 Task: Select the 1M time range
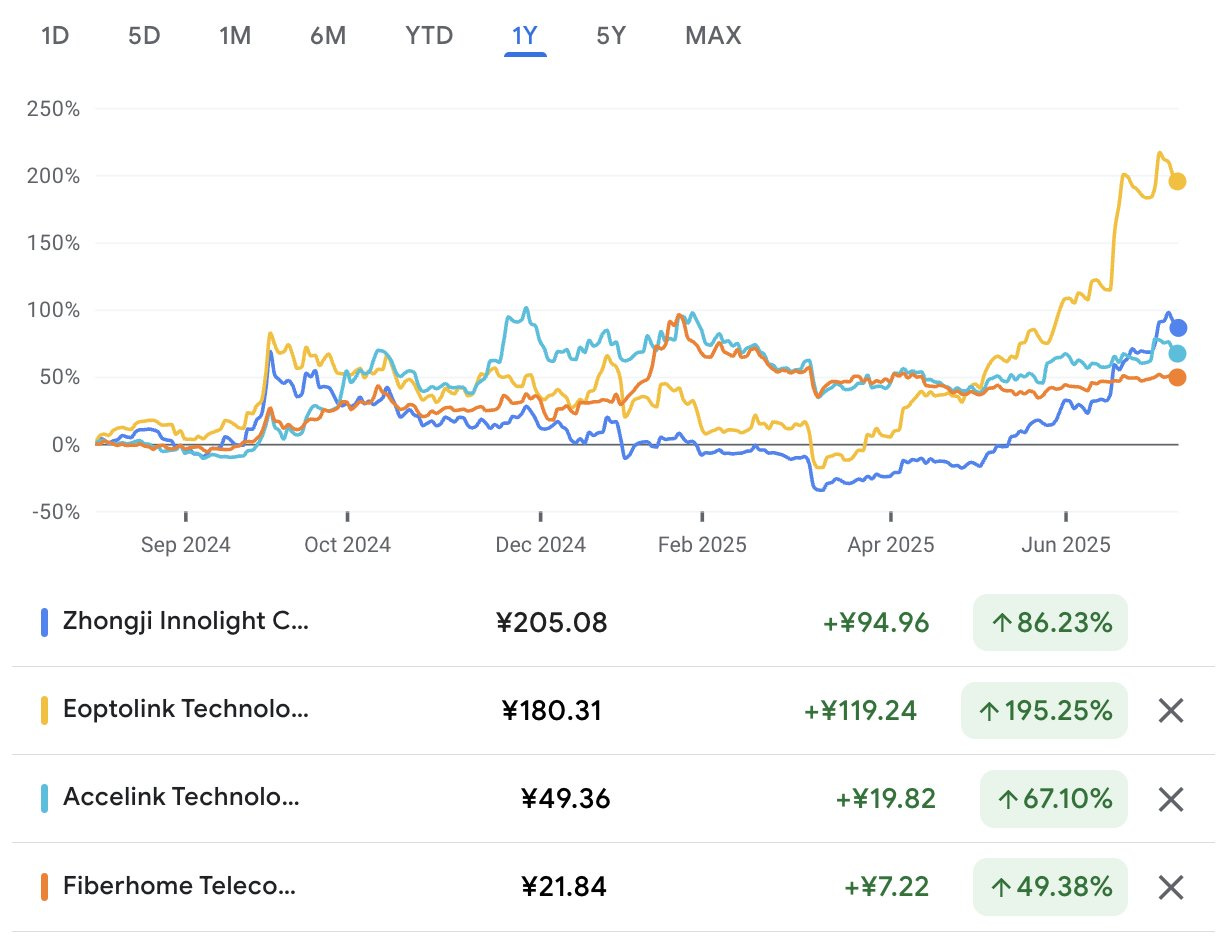[235, 36]
